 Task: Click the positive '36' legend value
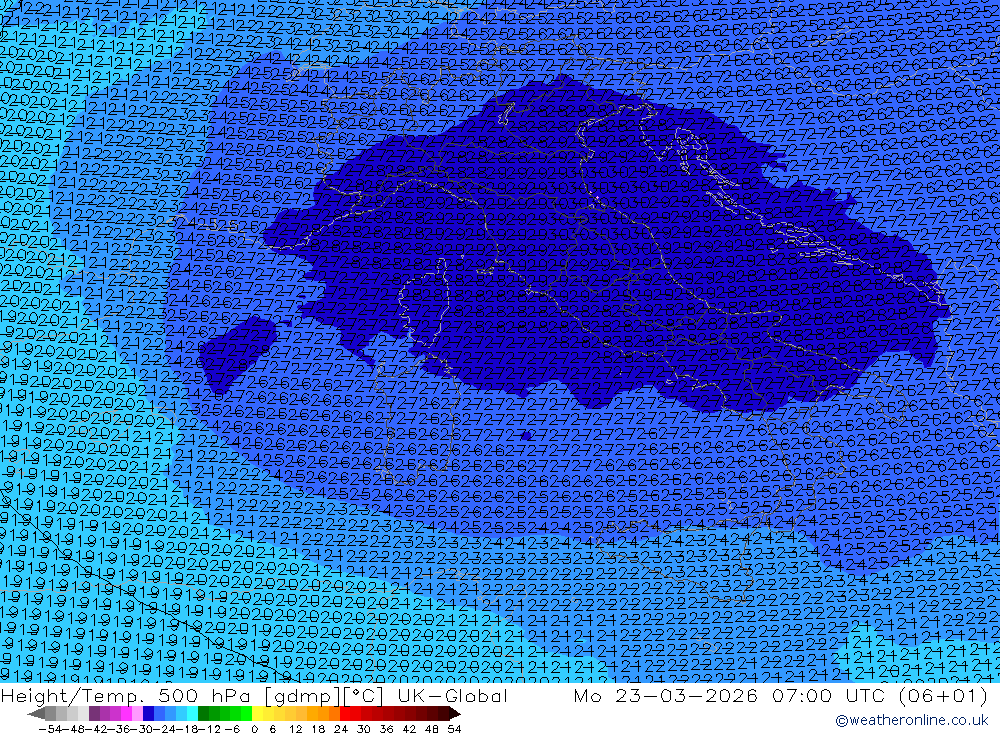click(386, 729)
